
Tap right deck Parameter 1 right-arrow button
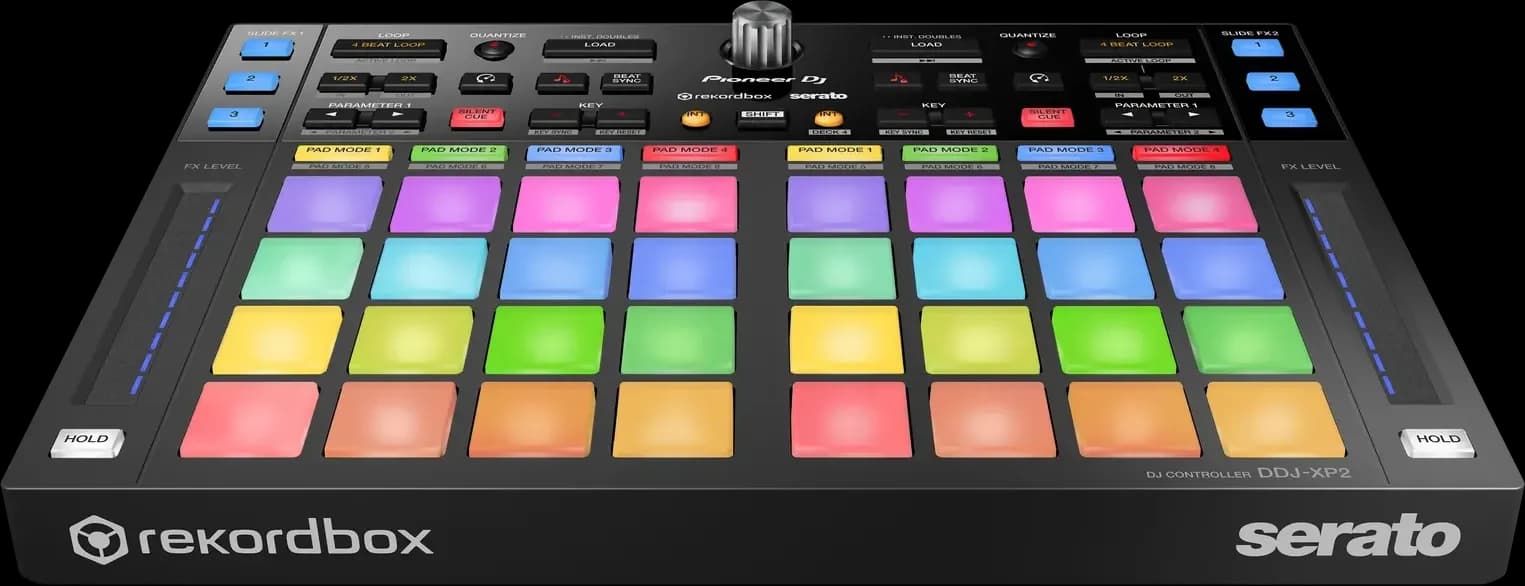click(1192, 117)
